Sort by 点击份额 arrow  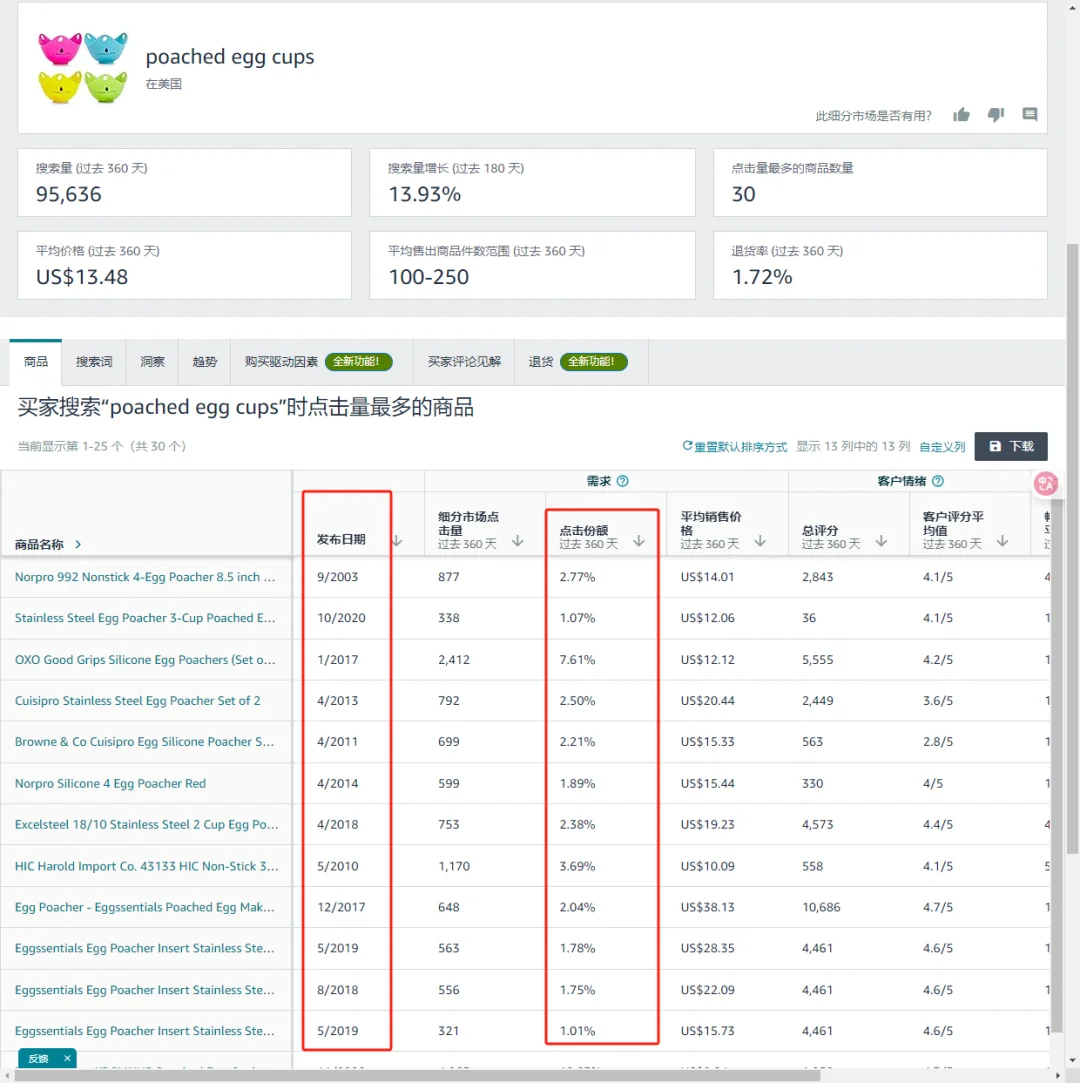pos(639,541)
